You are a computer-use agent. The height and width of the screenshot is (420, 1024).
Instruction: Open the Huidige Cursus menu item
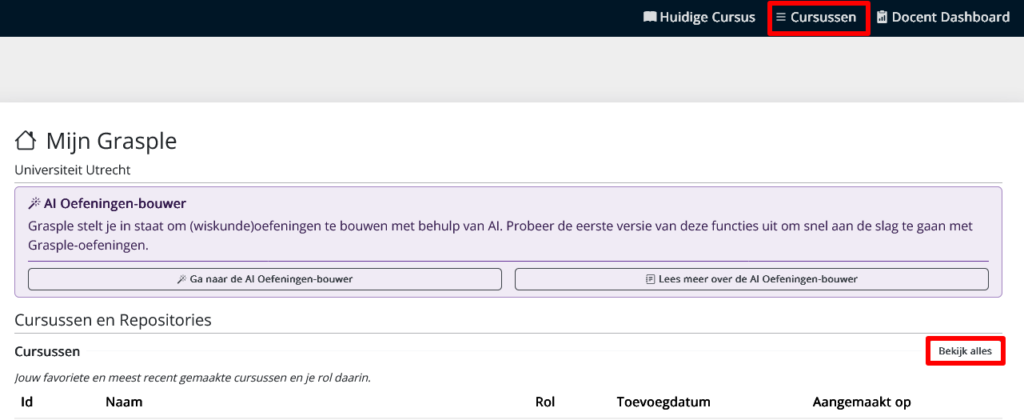(x=699, y=18)
